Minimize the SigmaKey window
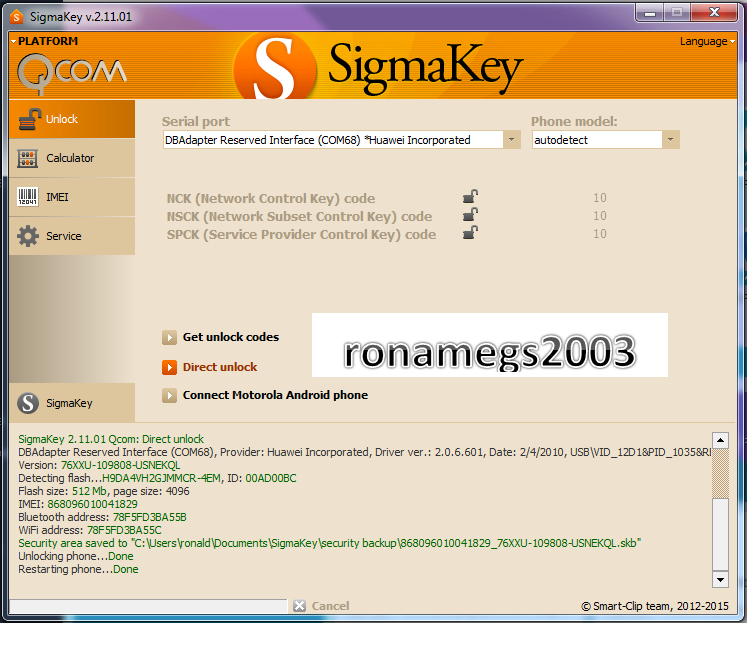Image resolution: width=747 pixels, height=666 pixels. [650, 13]
